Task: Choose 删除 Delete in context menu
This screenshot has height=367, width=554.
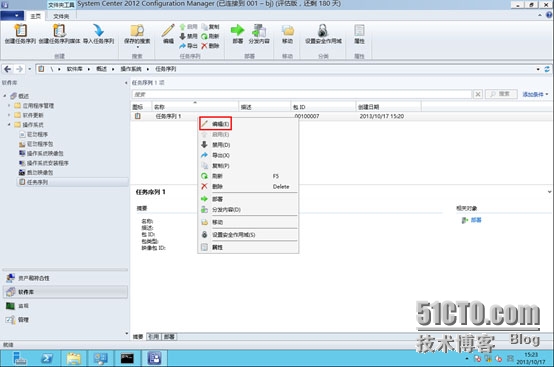Action: coord(248,187)
